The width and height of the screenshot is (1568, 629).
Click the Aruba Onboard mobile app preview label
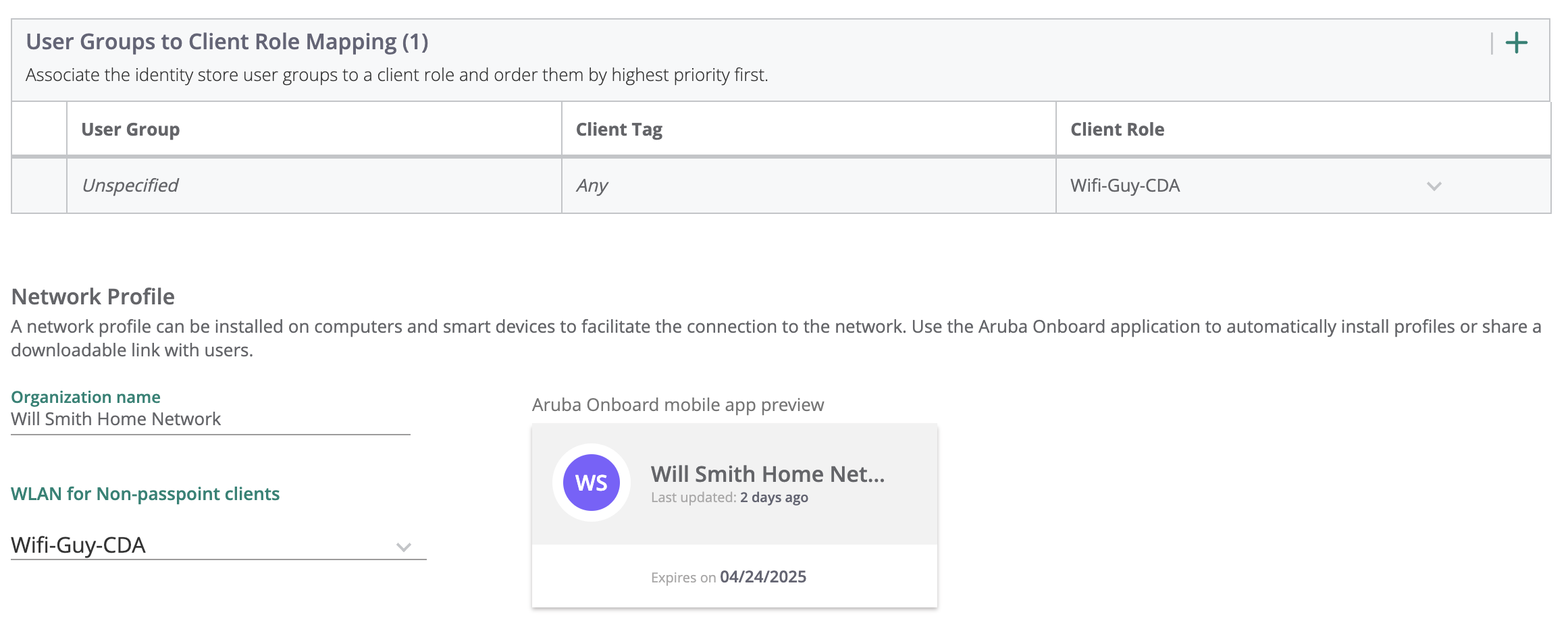[x=678, y=405]
